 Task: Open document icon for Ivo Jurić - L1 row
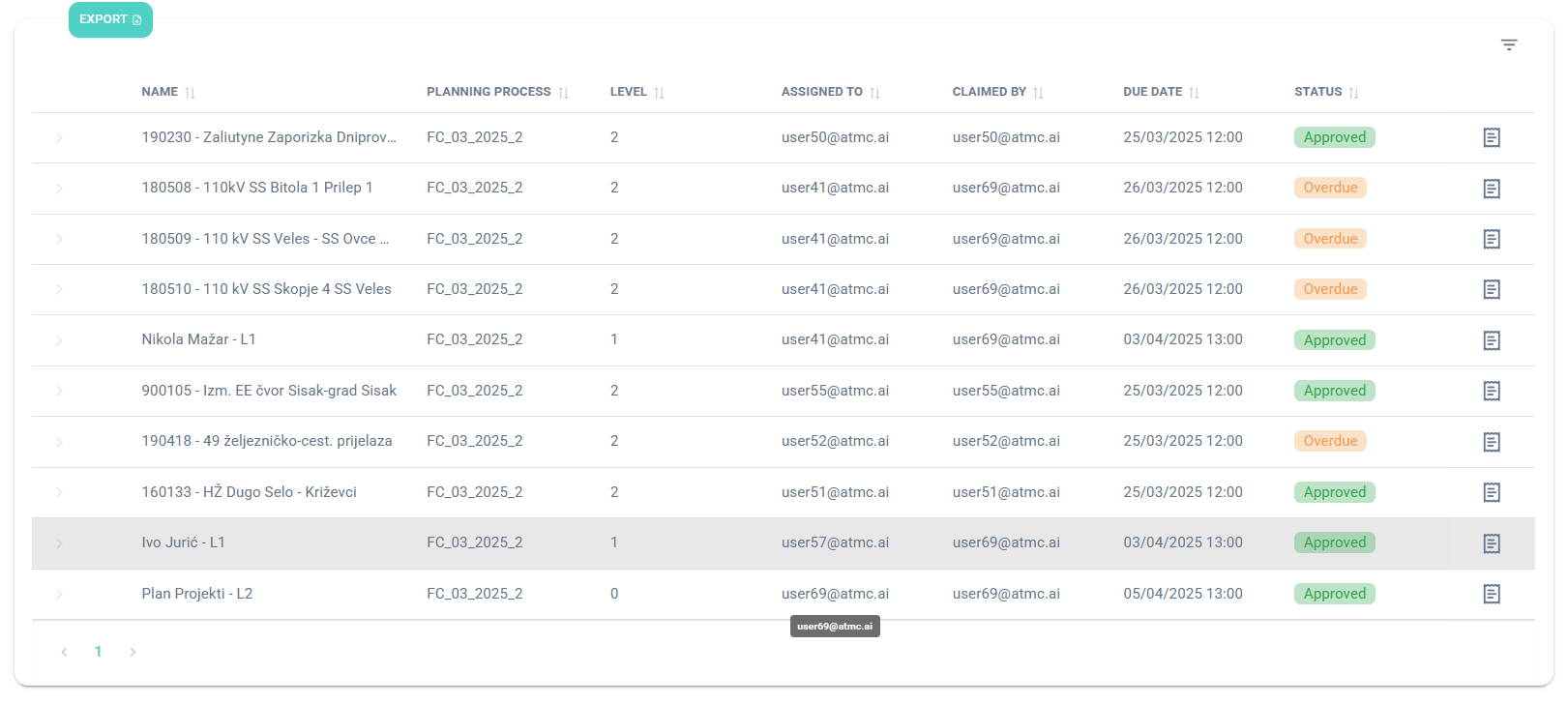click(1491, 543)
